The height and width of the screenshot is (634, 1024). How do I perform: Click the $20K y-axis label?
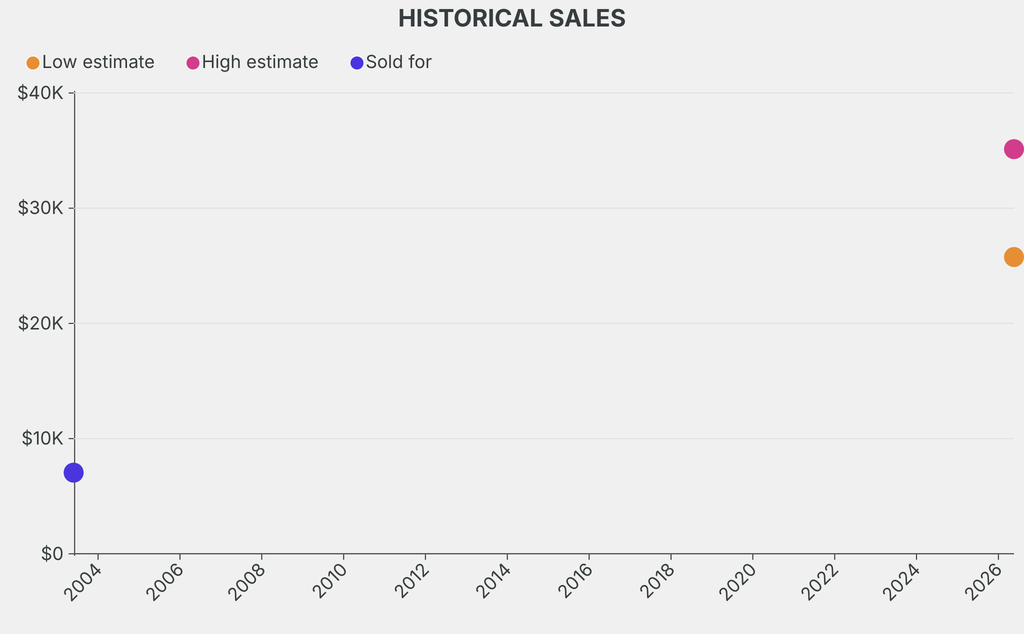coord(40,323)
